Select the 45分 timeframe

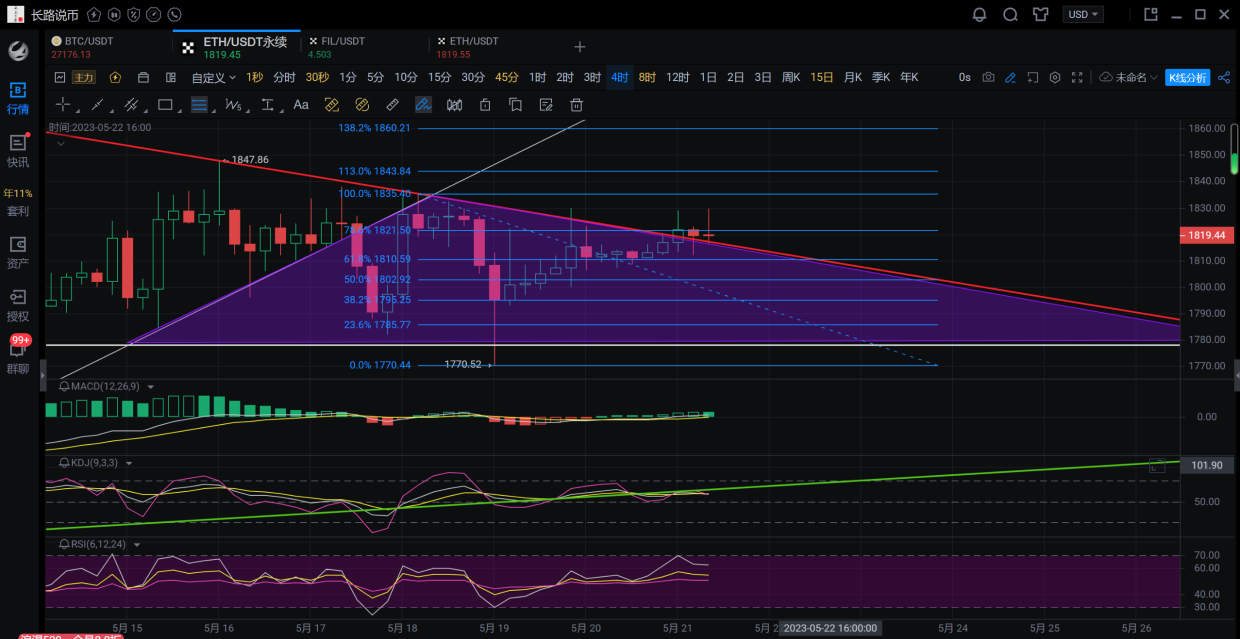[507, 77]
